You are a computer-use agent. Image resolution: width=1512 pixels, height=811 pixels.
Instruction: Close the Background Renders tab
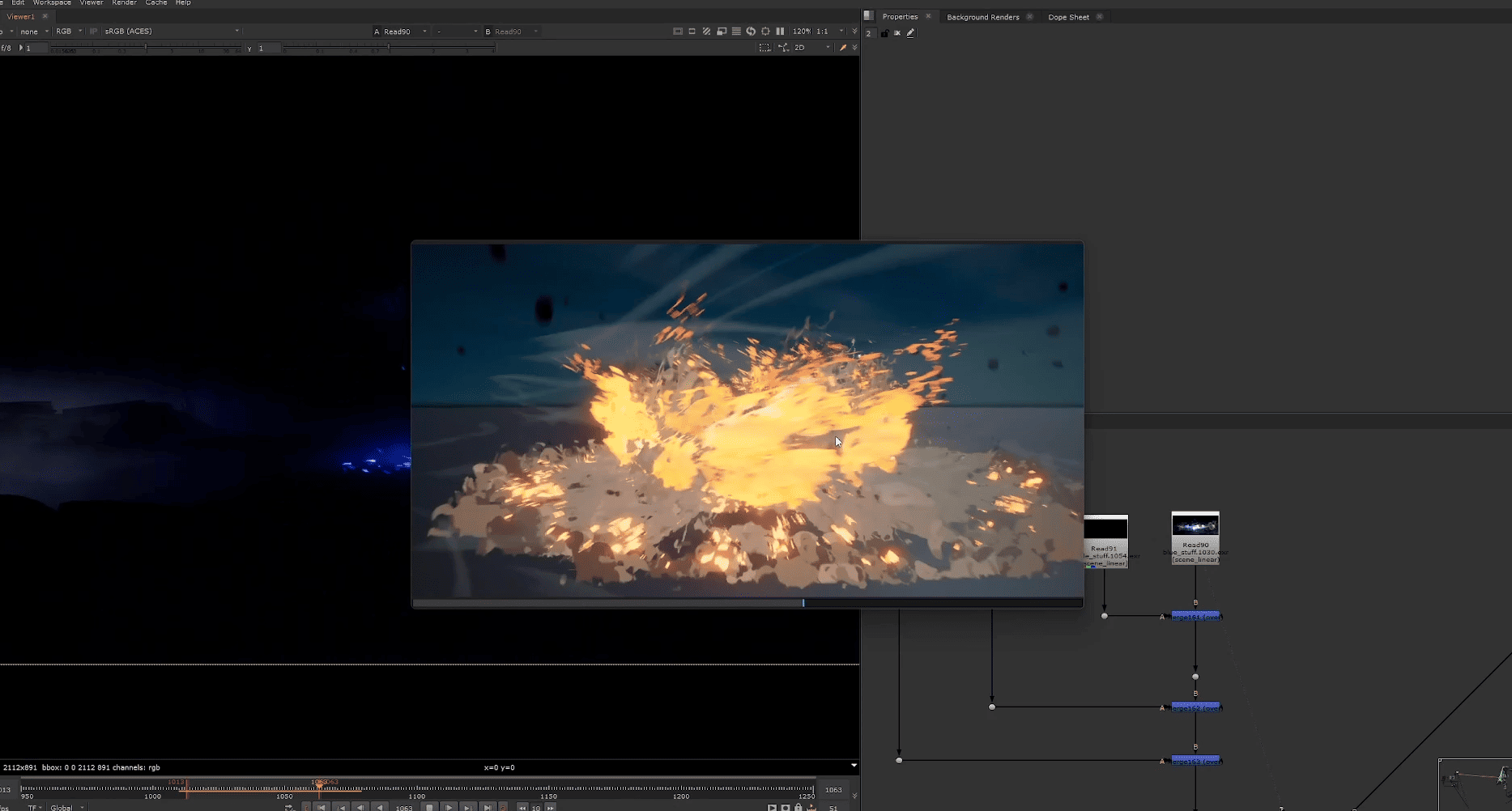pos(1029,17)
